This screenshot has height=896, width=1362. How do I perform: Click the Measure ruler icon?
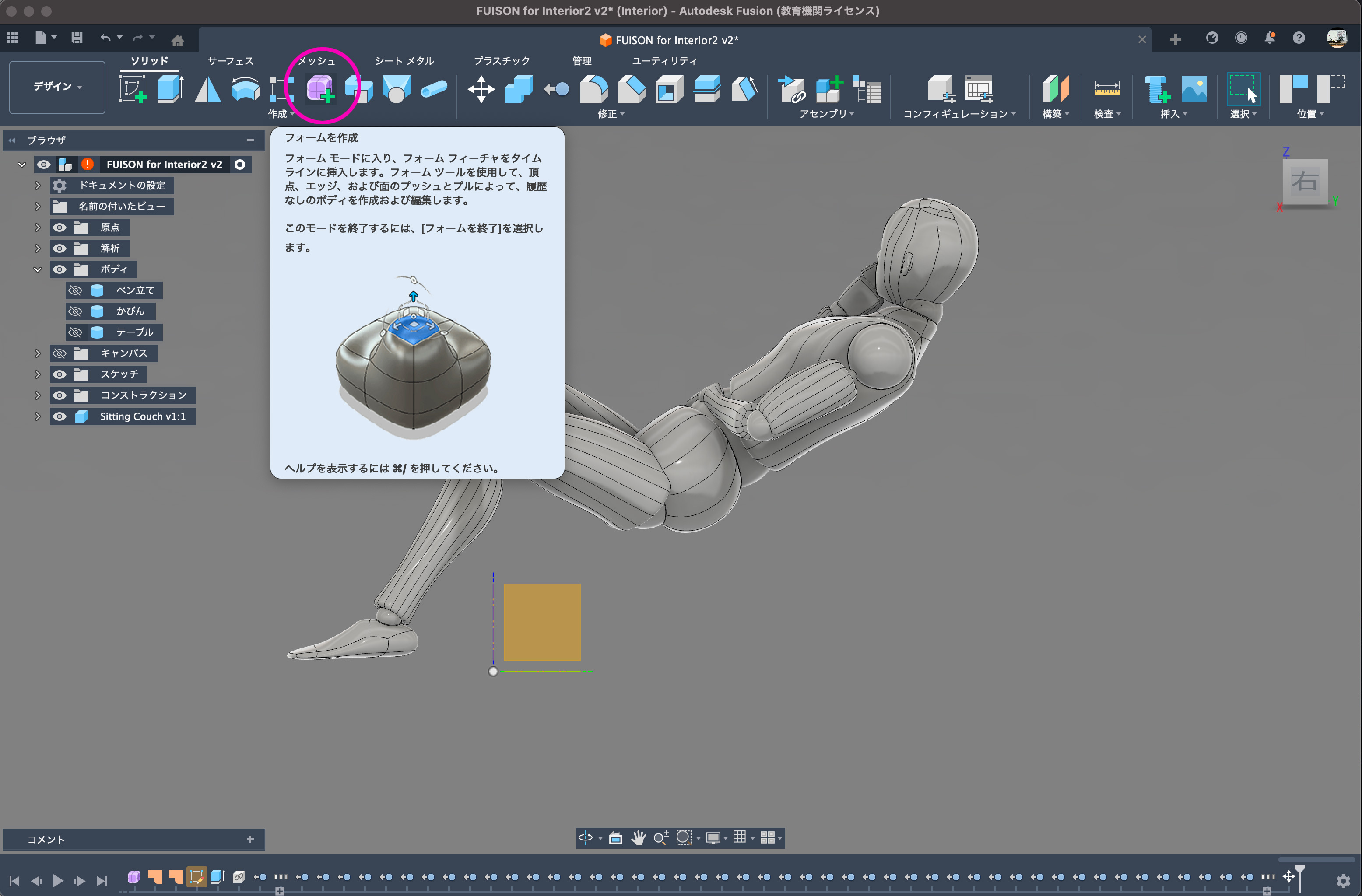pyautogui.click(x=1106, y=89)
